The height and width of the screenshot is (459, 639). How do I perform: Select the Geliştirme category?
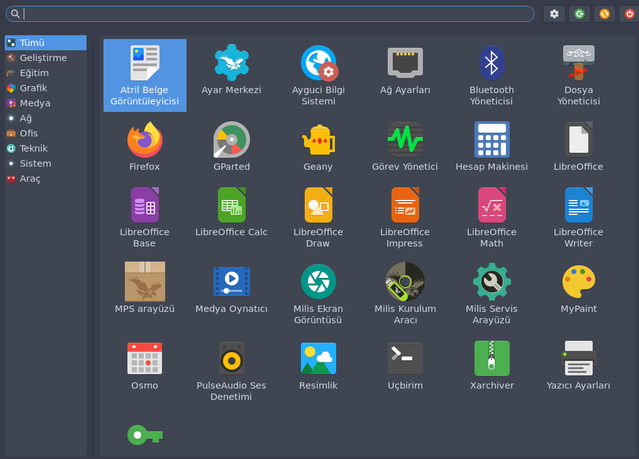tap(45, 58)
